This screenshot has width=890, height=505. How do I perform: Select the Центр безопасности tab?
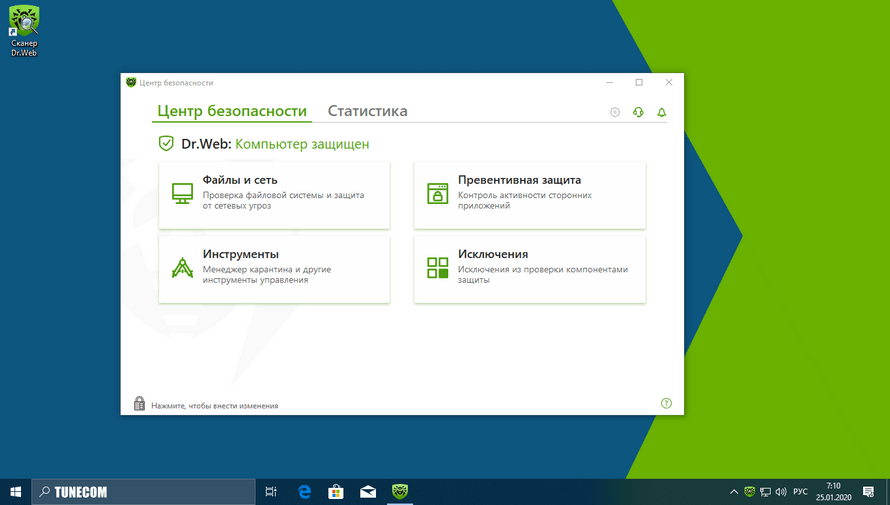point(232,111)
